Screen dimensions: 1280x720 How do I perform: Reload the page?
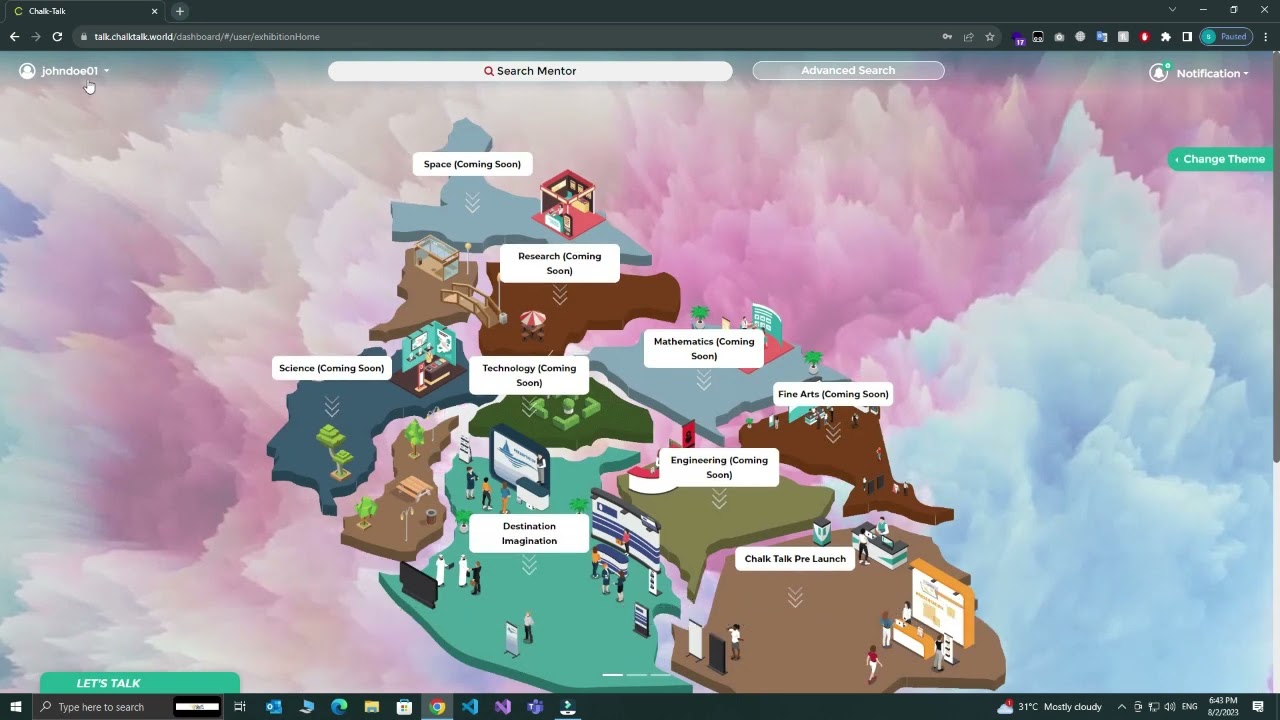click(x=57, y=36)
